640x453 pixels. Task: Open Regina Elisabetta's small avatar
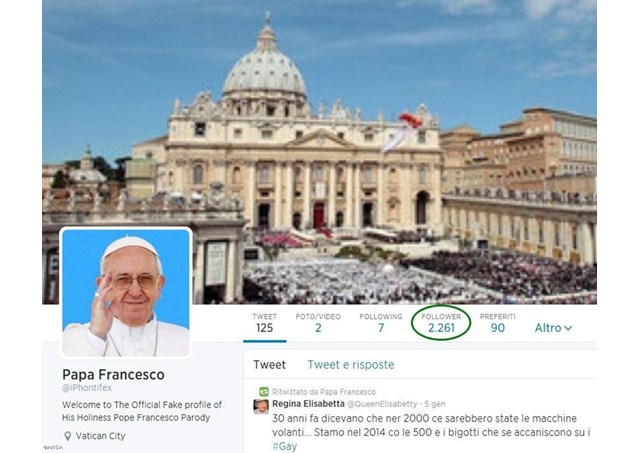(261, 406)
